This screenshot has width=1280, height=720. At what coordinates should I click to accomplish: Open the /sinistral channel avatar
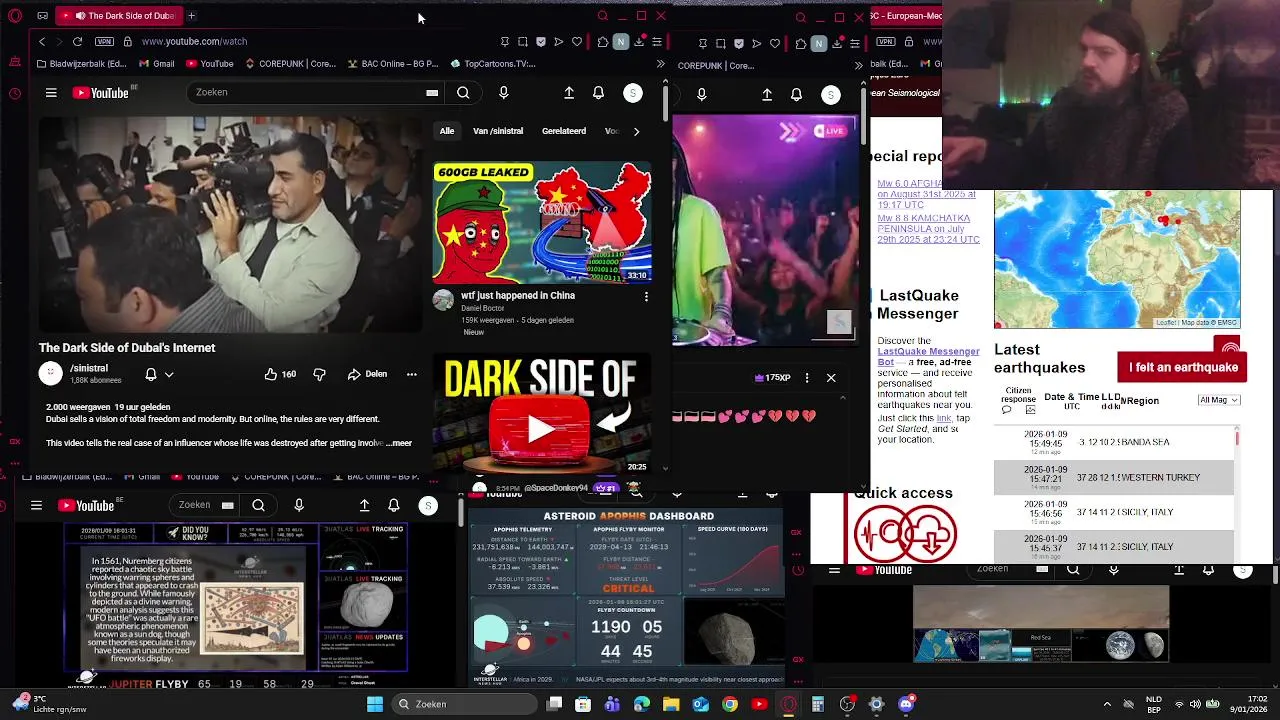point(50,373)
